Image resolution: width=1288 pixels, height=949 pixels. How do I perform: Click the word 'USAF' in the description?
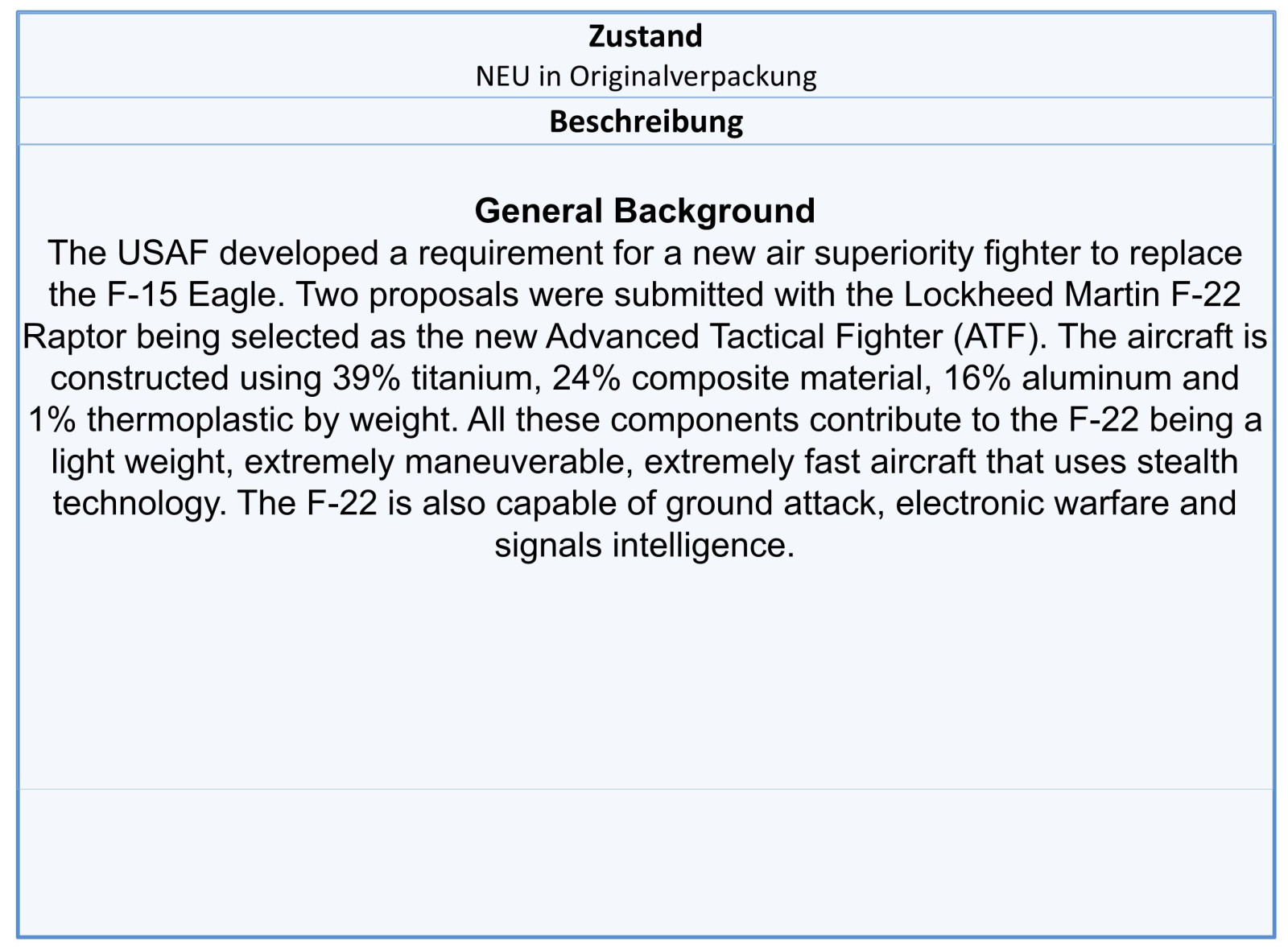click(x=162, y=254)
